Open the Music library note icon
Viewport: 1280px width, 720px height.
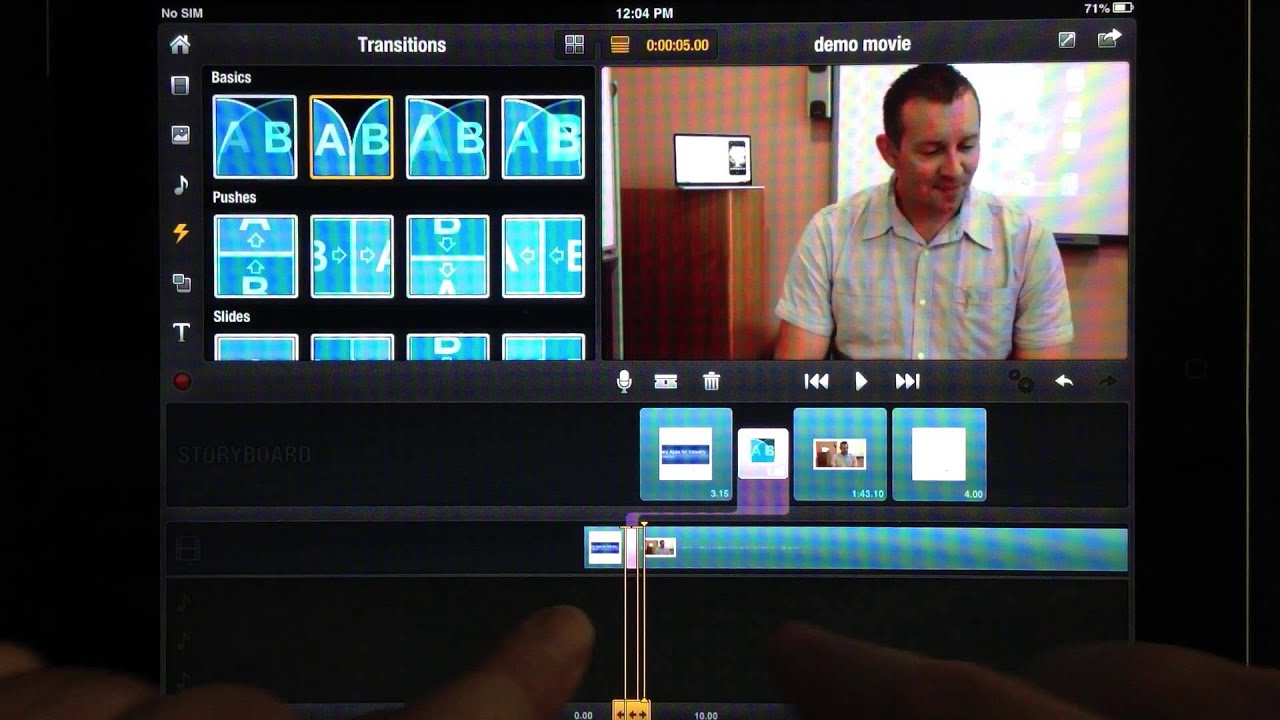[x=180, y=184]
